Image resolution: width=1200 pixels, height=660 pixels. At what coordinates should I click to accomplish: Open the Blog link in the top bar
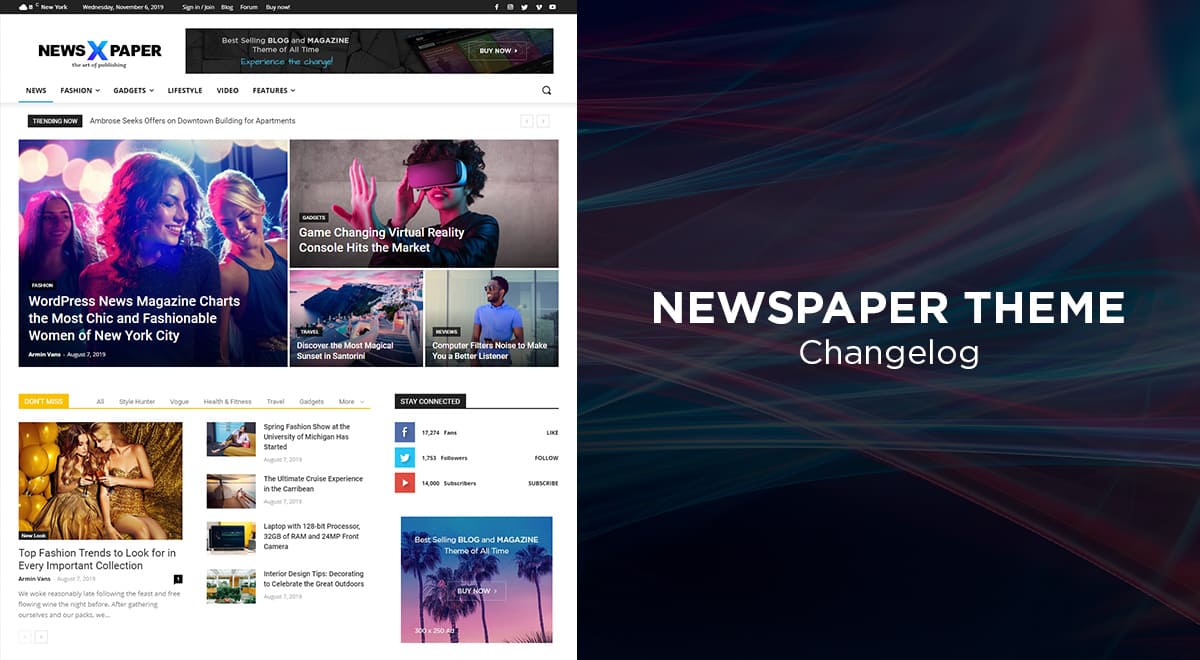pyautogui.click(x=227, y=7)
